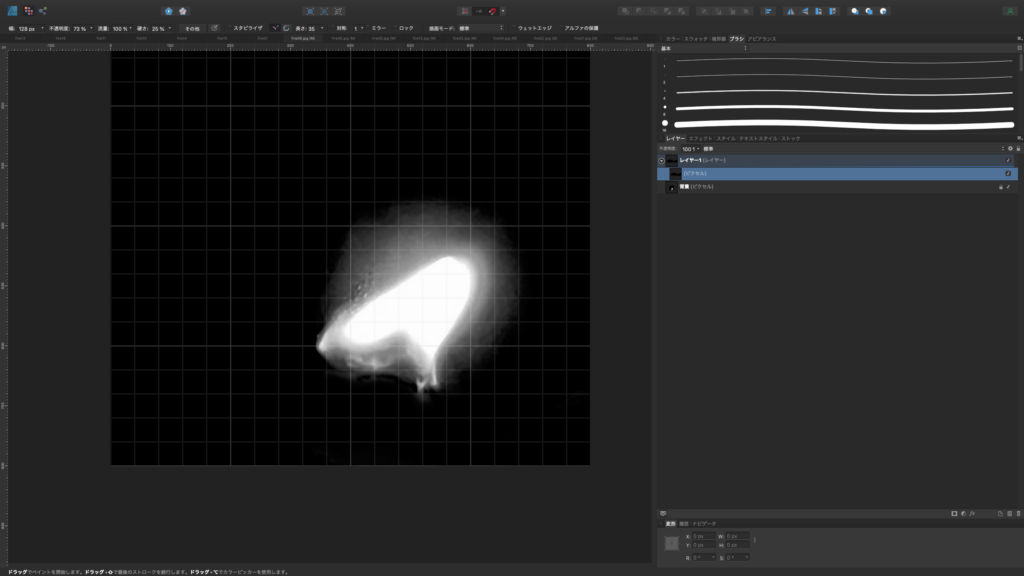Screen dimensions: 1024x576
Task: Open the エフェクト tab
Action: (x=701, y=138)
